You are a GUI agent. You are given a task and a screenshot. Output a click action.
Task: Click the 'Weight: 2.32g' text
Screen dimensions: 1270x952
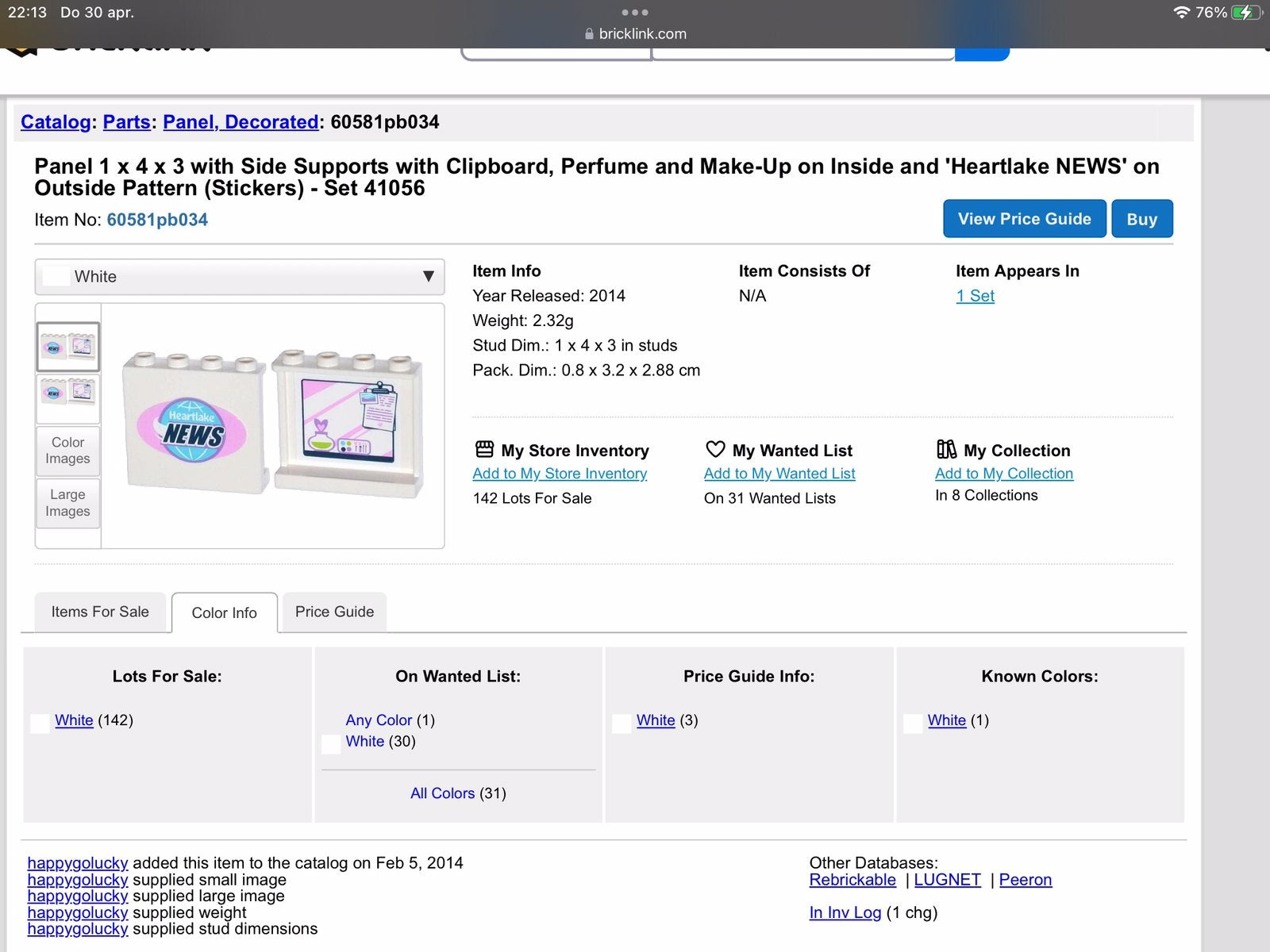pyautogui.click(x=523, y=321)
